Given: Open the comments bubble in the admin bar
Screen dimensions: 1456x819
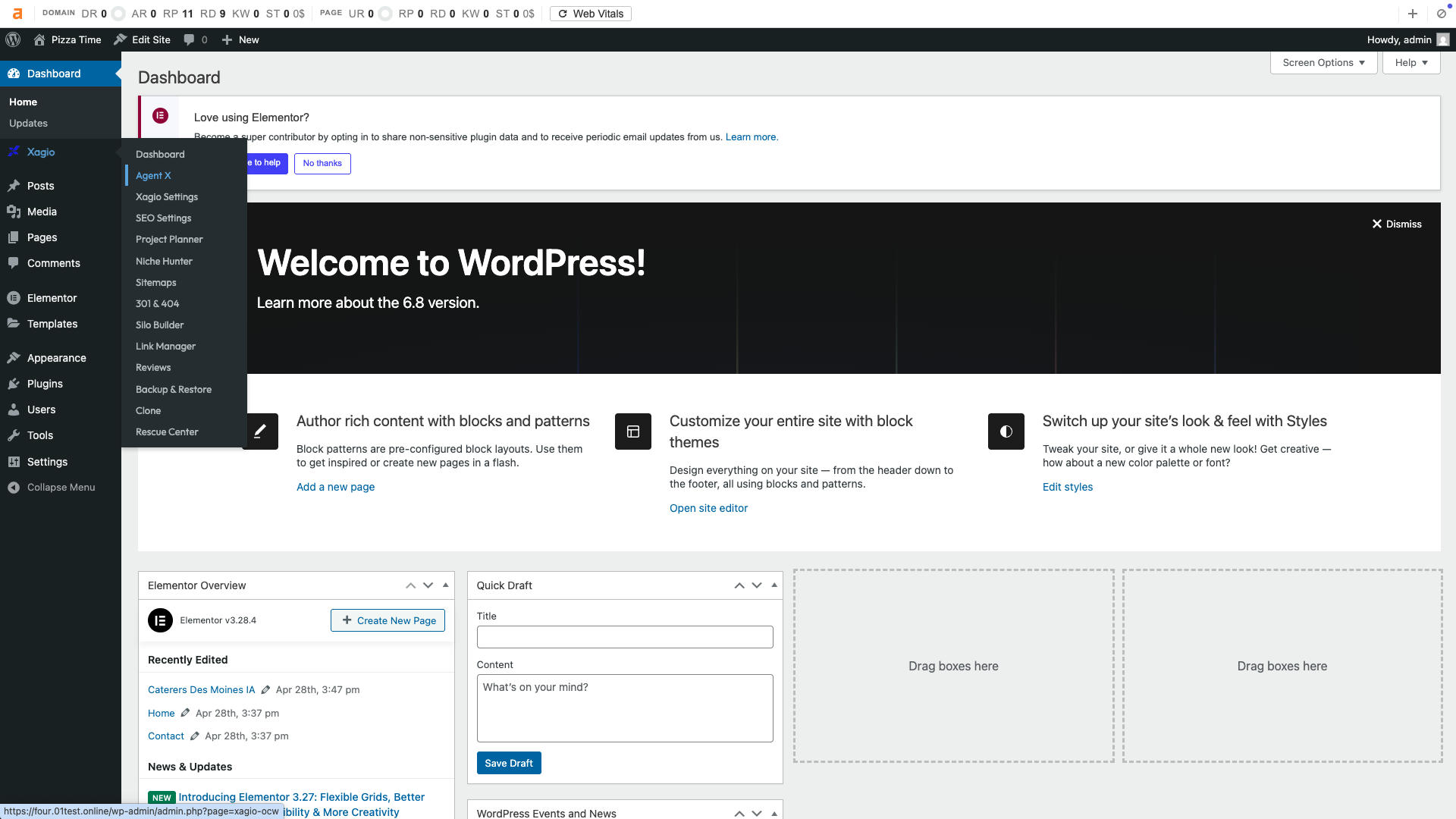Looking at the screenshot, I should (x=189, y=39).
